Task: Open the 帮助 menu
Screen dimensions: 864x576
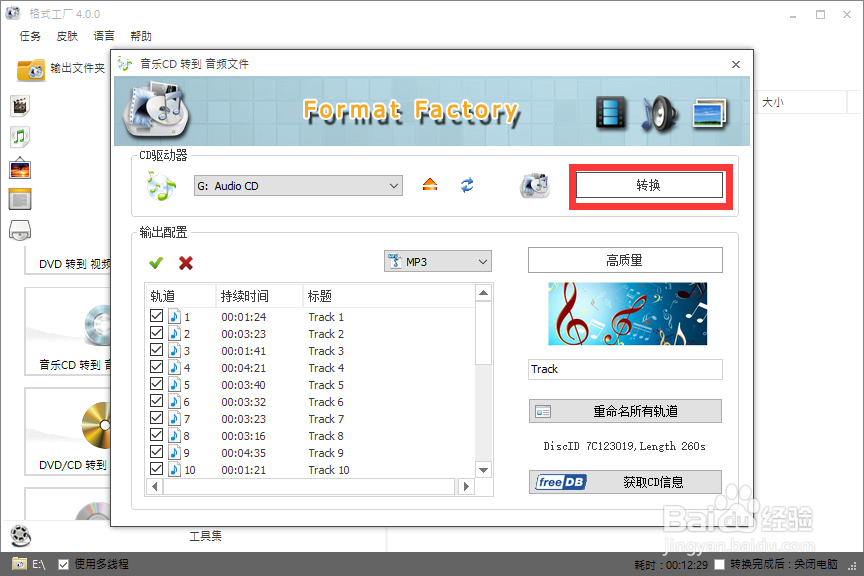Action: pyautogui.click(x=140, y=35)
